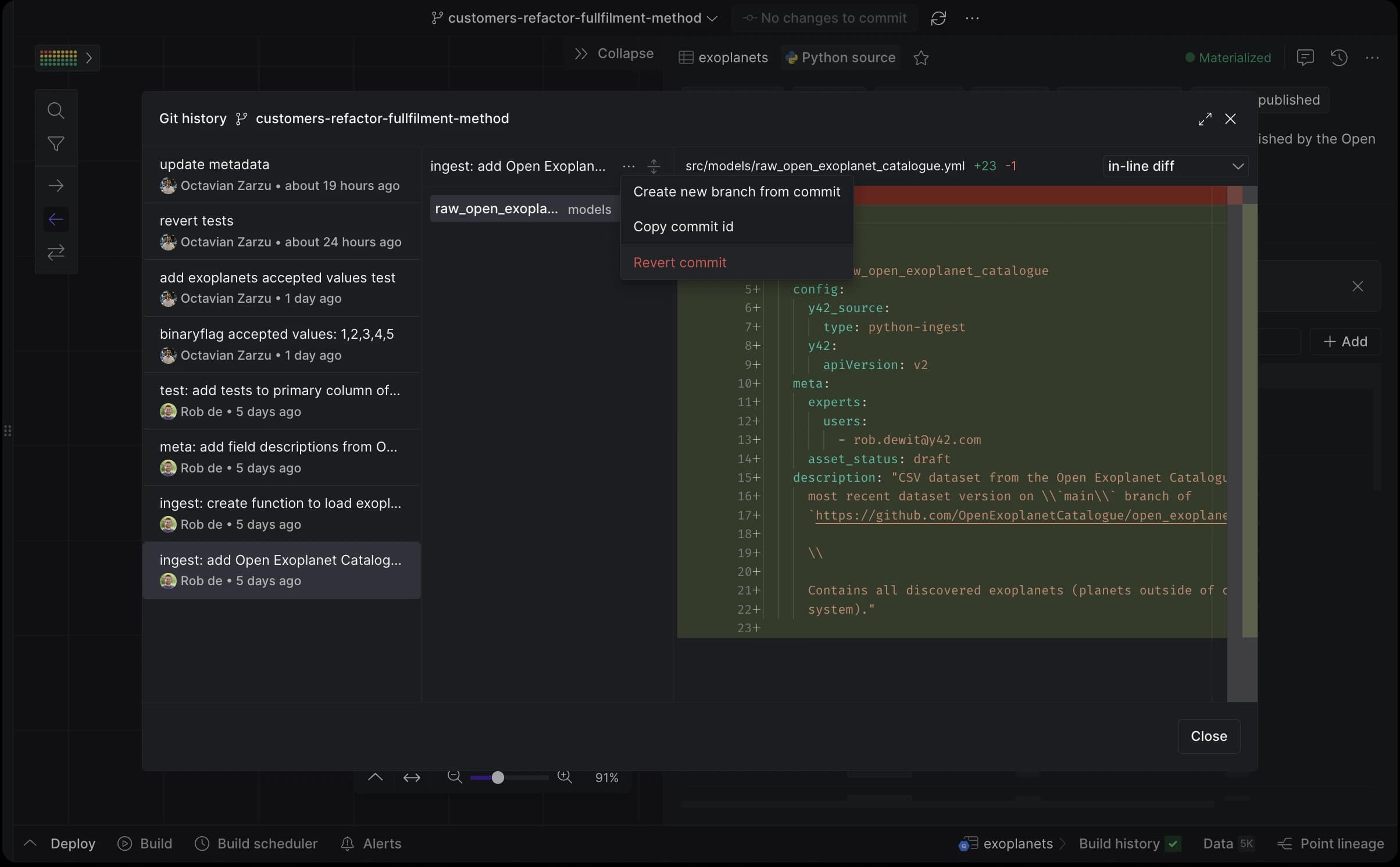Expand the Git history panel fullscreen toggle
The height and width of the screenshot is (867, 1400).
point(1204,119)
